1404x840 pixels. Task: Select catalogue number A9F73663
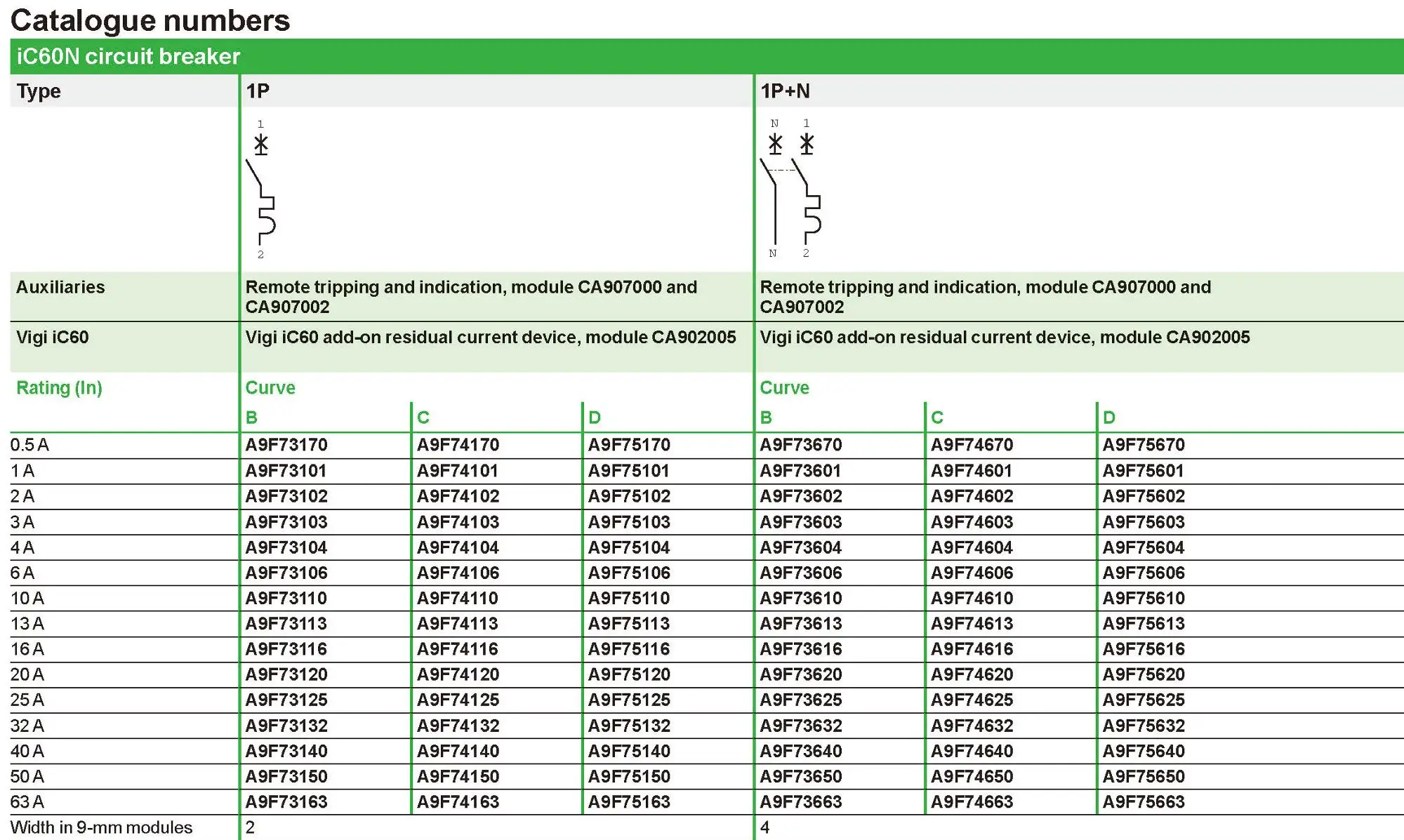pyautogui.click(x=801, y=802)
